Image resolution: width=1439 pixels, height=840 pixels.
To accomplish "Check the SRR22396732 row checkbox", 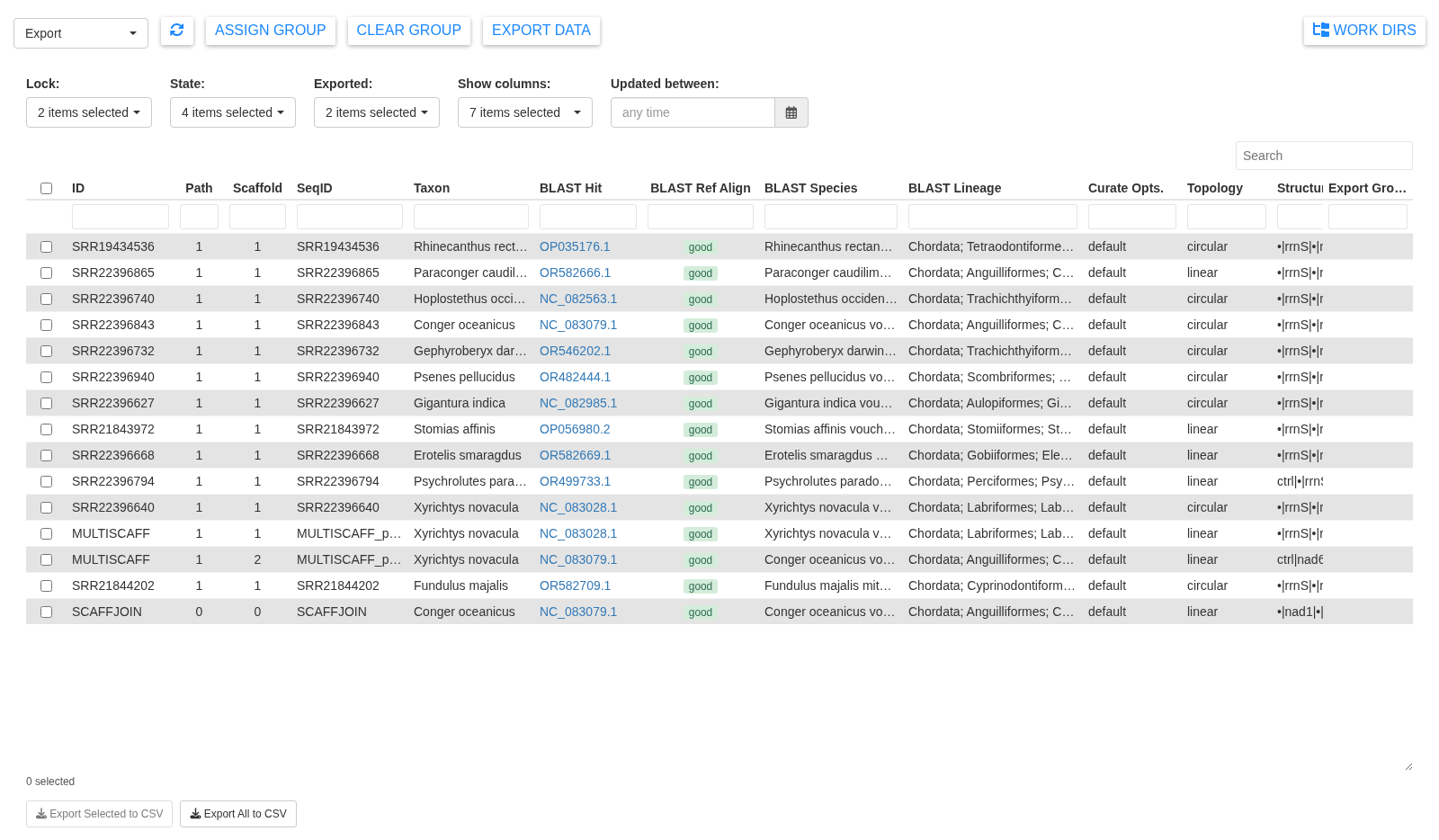I will tap(47, 351).
